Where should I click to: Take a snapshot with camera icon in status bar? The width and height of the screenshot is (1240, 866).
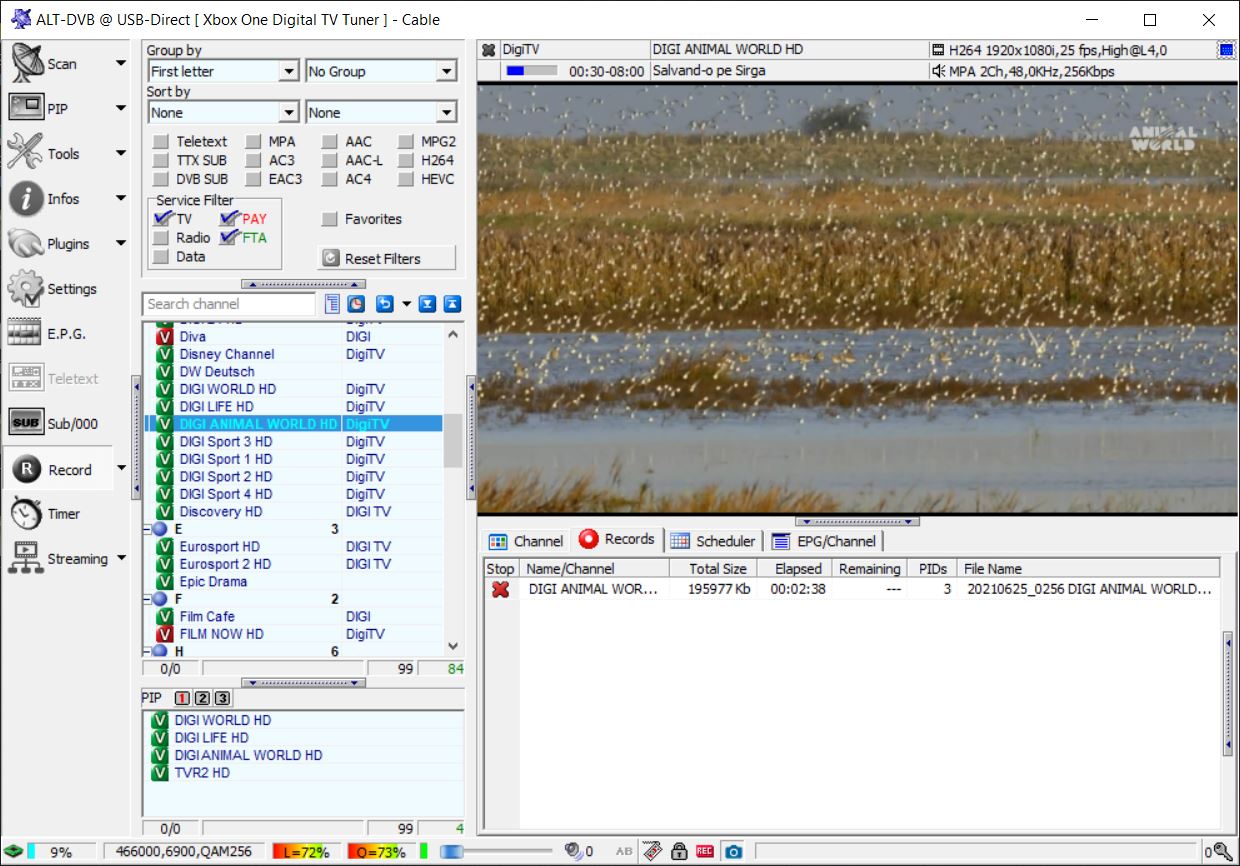(x=733, y=851)
